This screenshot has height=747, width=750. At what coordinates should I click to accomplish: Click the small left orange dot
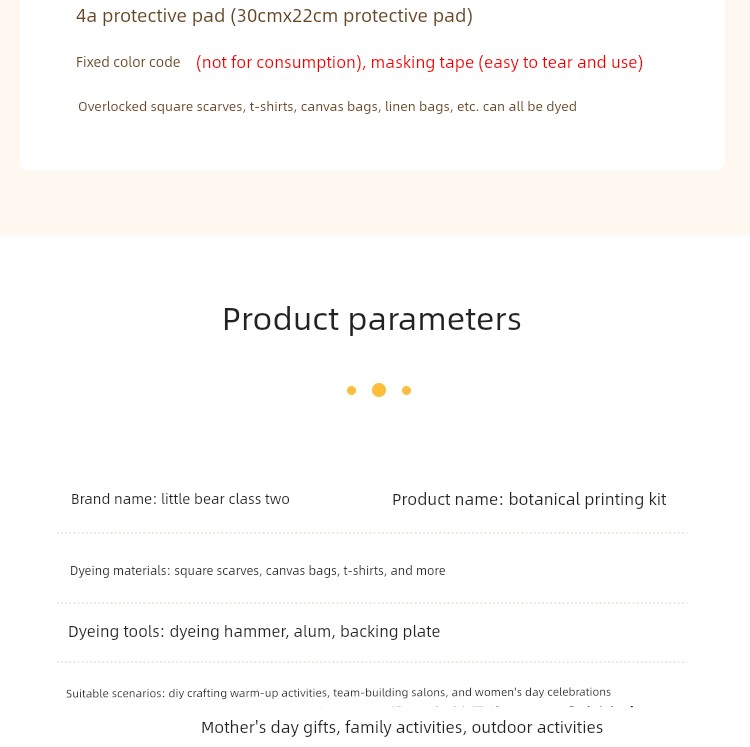(352, 391)
